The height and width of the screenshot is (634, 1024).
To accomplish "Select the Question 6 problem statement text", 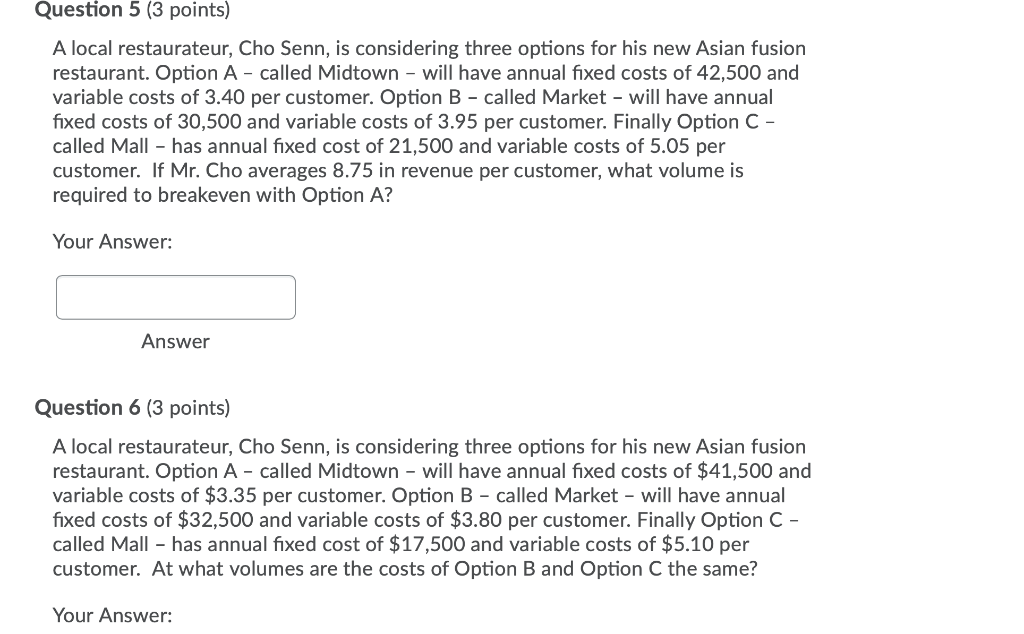I will pyautogui.click(x=430, y=507).
